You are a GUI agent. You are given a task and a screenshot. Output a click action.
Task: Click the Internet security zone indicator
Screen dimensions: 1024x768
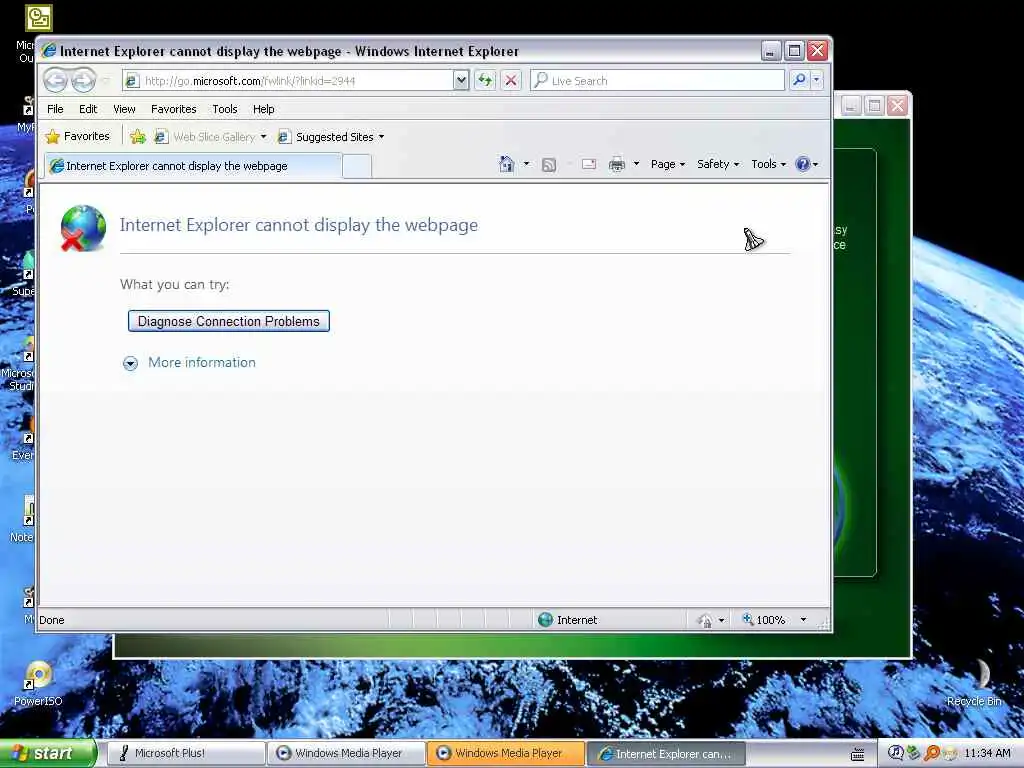point(567,620)
